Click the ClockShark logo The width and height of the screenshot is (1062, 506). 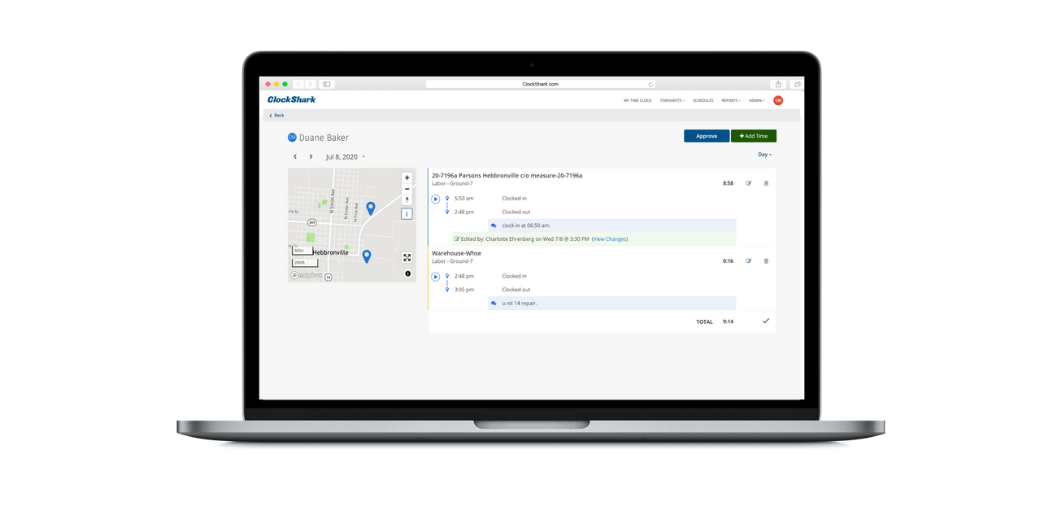(x=291, y=100)
